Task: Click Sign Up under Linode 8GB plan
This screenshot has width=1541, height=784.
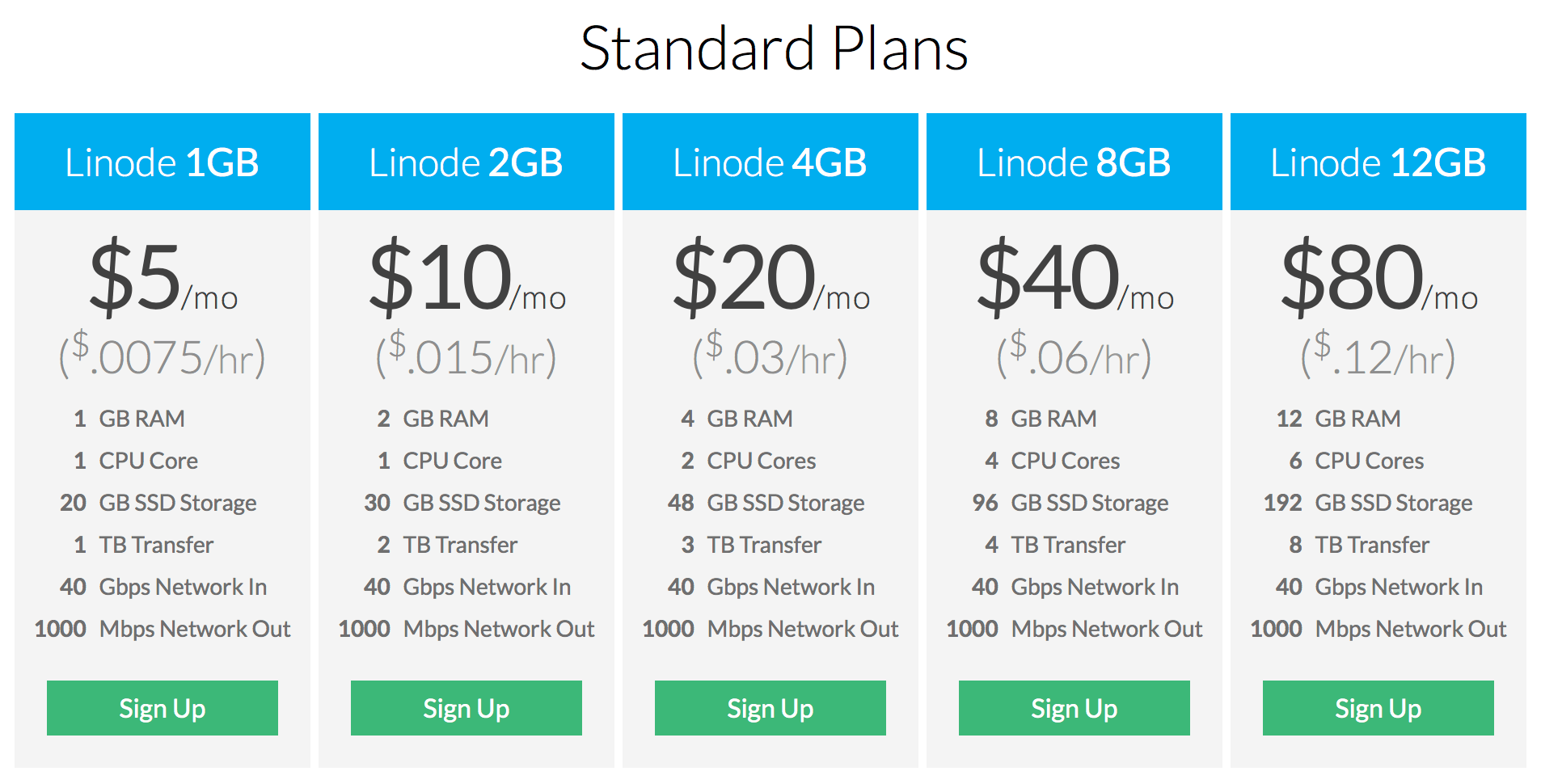Action: (1074, 708)
